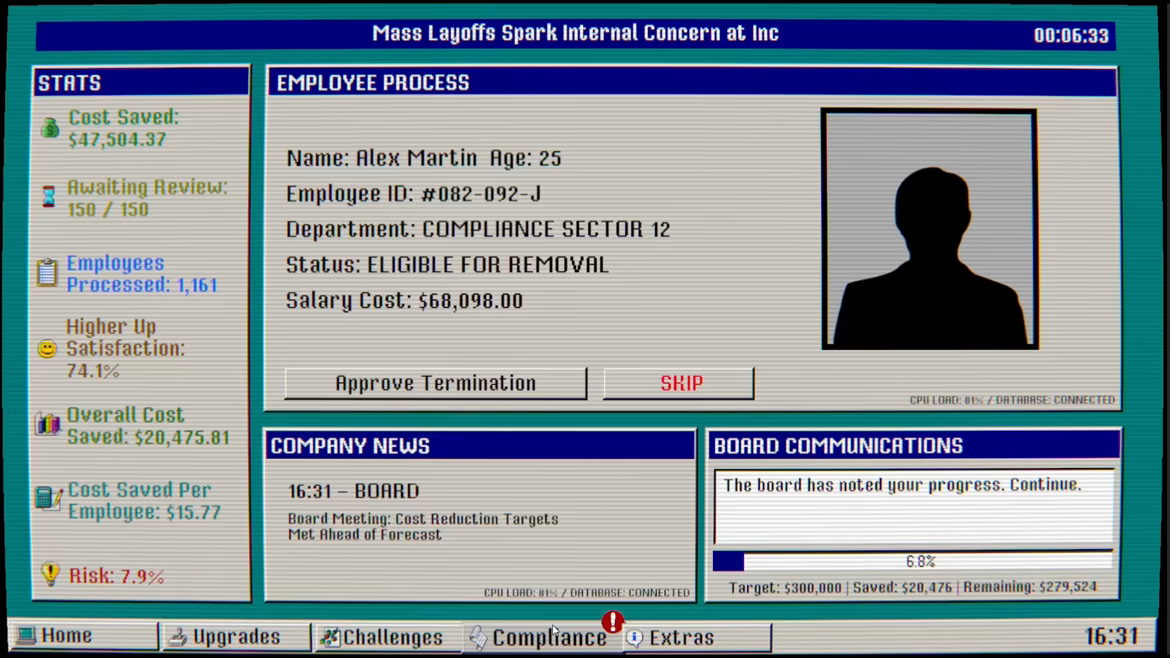Click the hourglass icon beside Awaiting Review
The image size is (1170, 658).
tap(49, 197)
